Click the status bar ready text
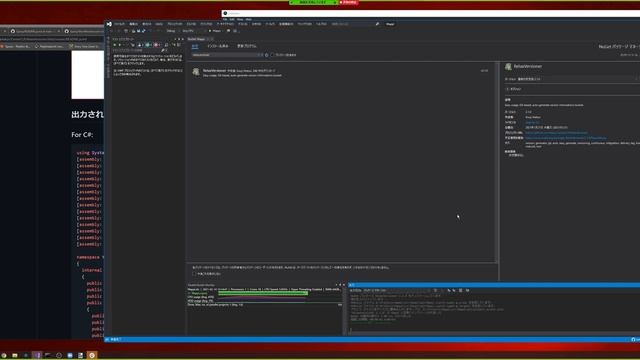The height and width of the screenshot is (360, 640). 116,340
